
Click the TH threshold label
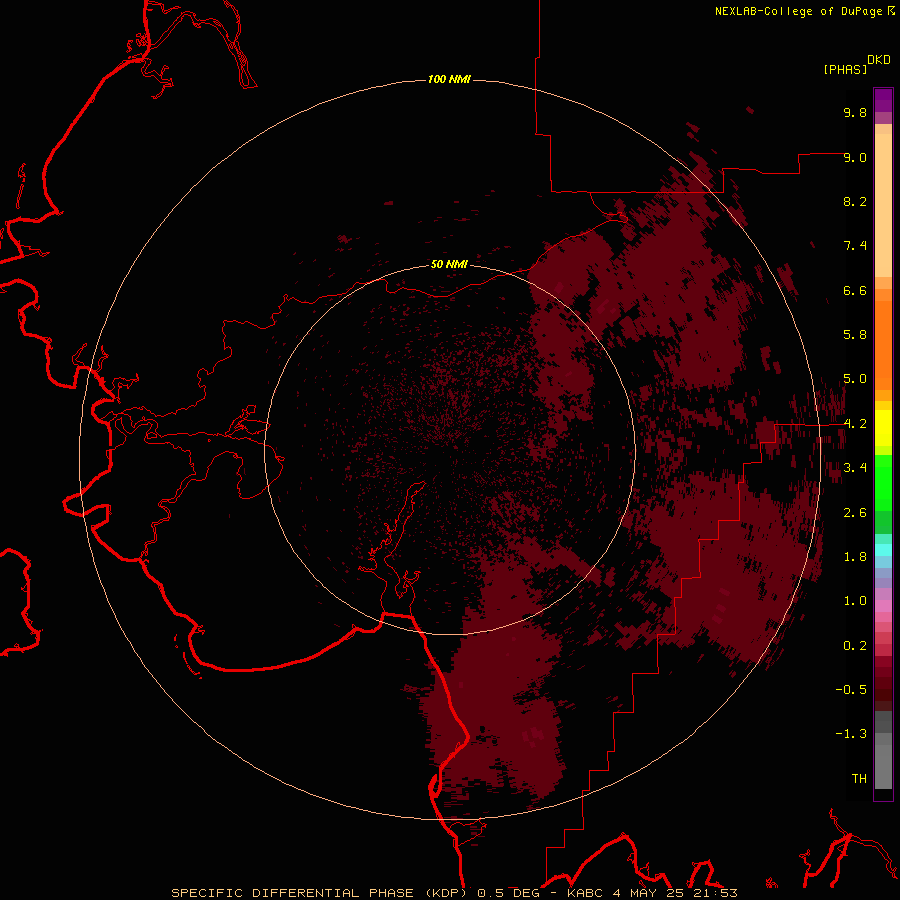click(x=859, y=779)
